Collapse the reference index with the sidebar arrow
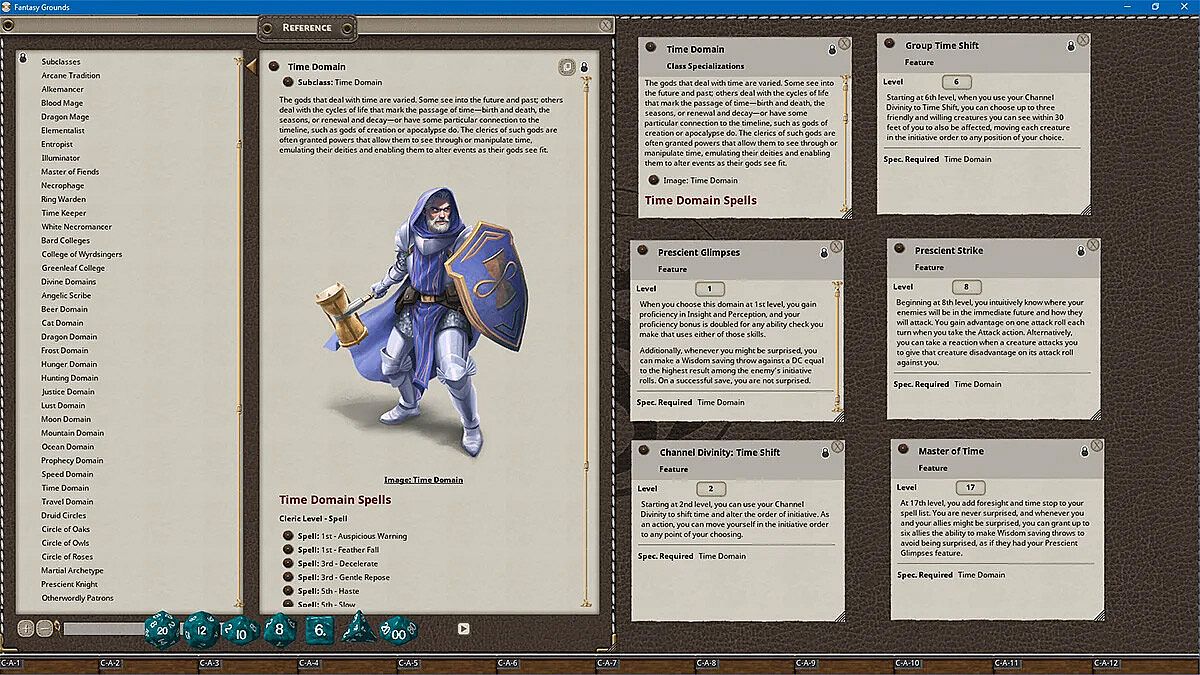 [x=251, y=66]
